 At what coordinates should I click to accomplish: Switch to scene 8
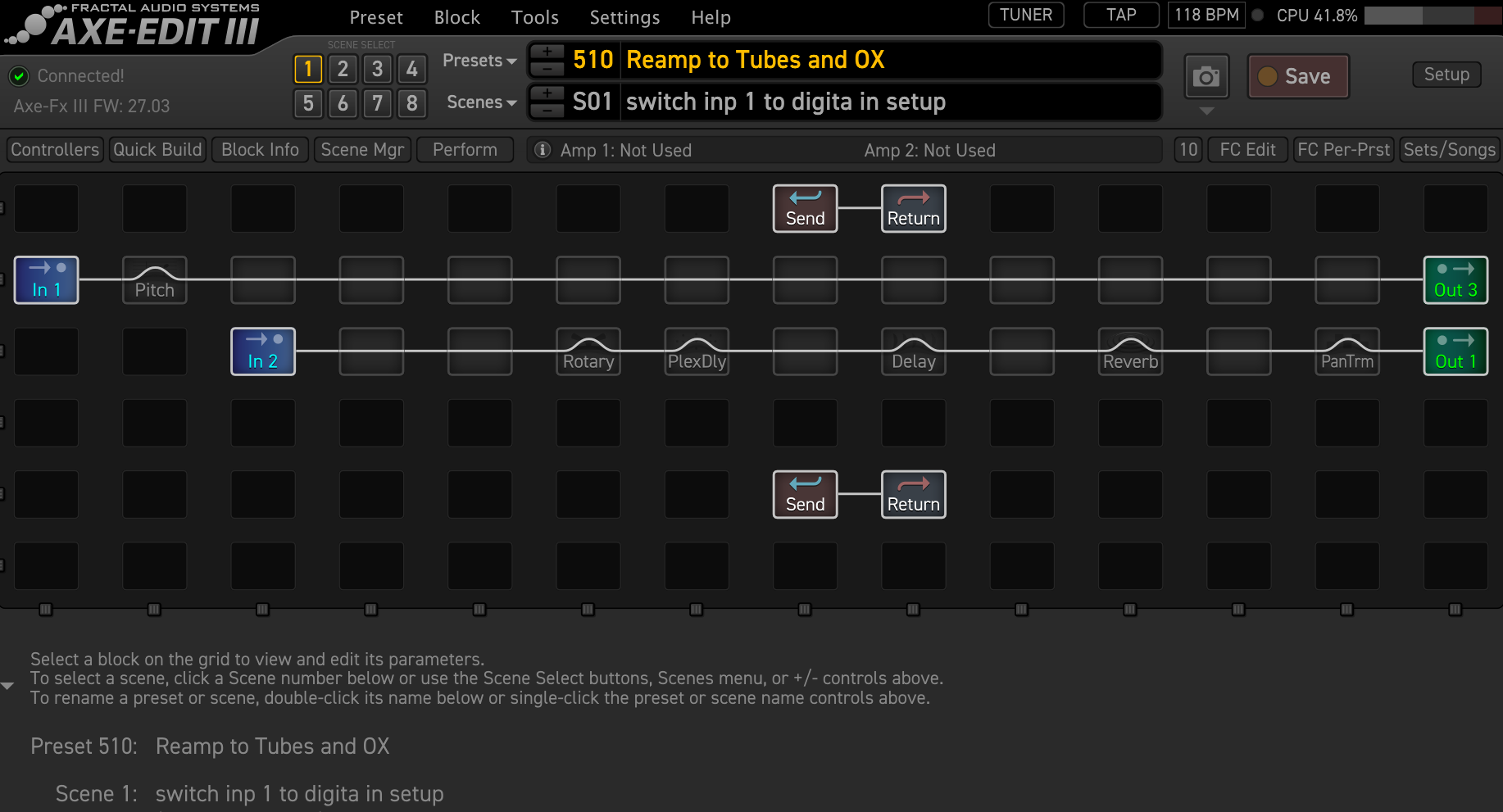411,104
